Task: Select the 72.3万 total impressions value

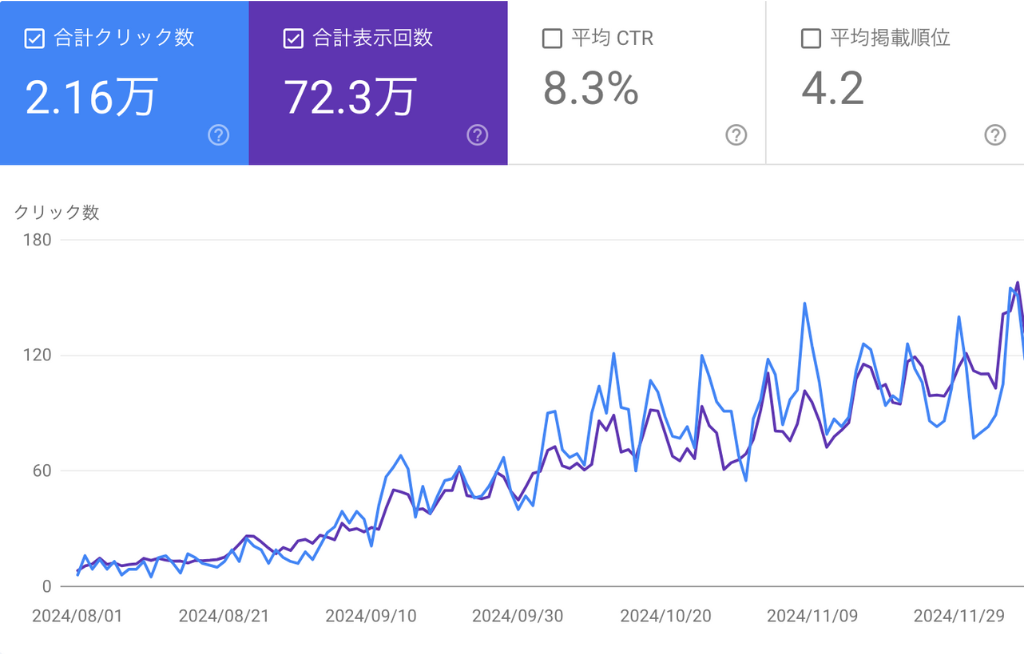Action: 350,97
